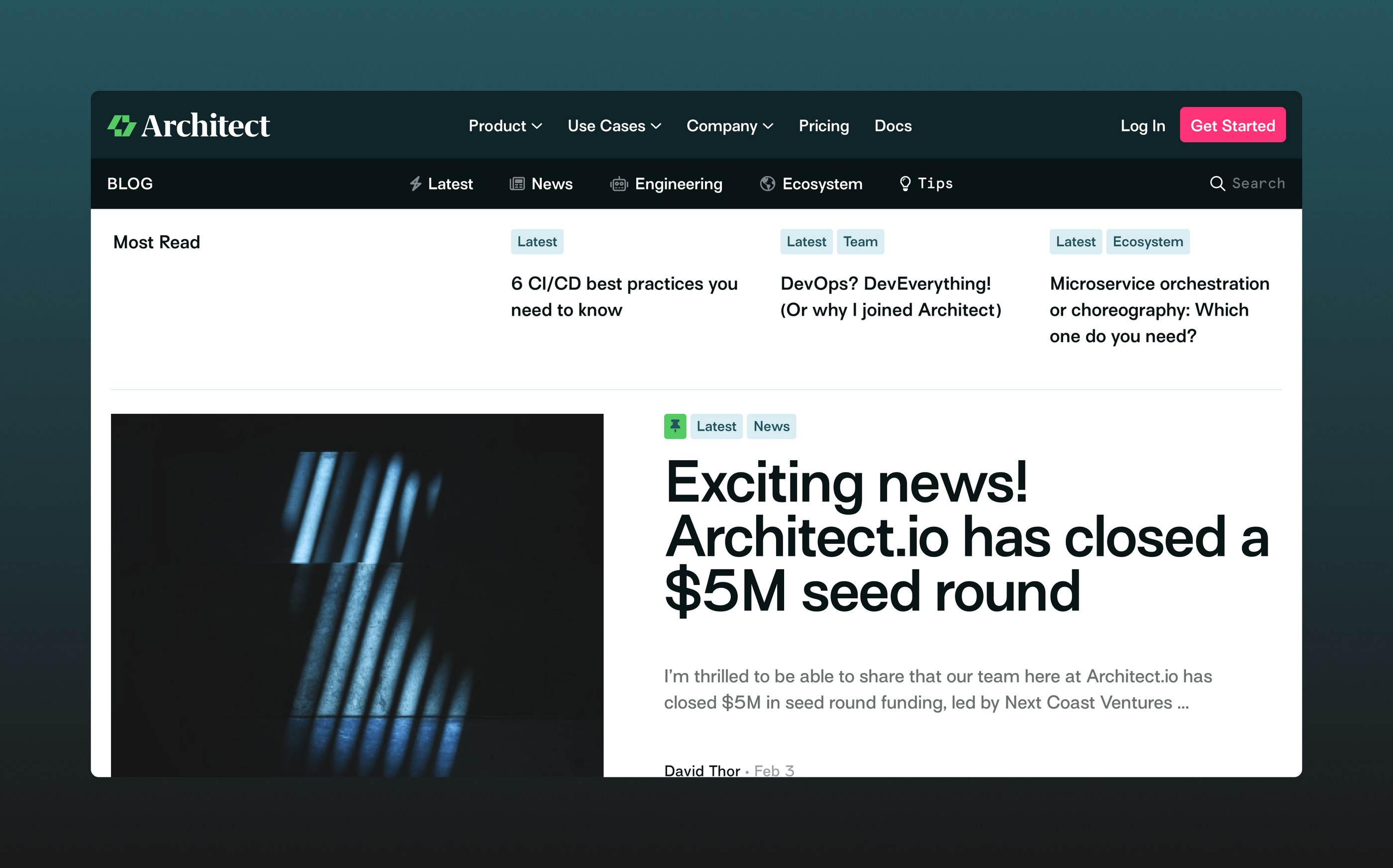Open the $5M seed round featured image
This screenshot has width=1393, height=868.
coord(357,595)
